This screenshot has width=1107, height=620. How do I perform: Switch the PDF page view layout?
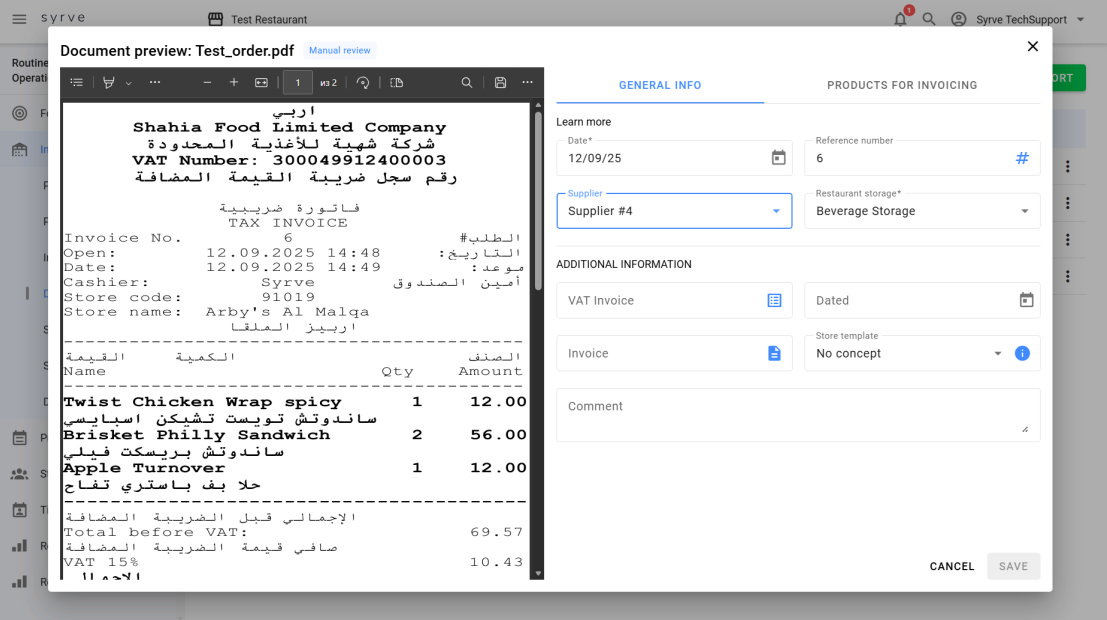pos(397,83)
